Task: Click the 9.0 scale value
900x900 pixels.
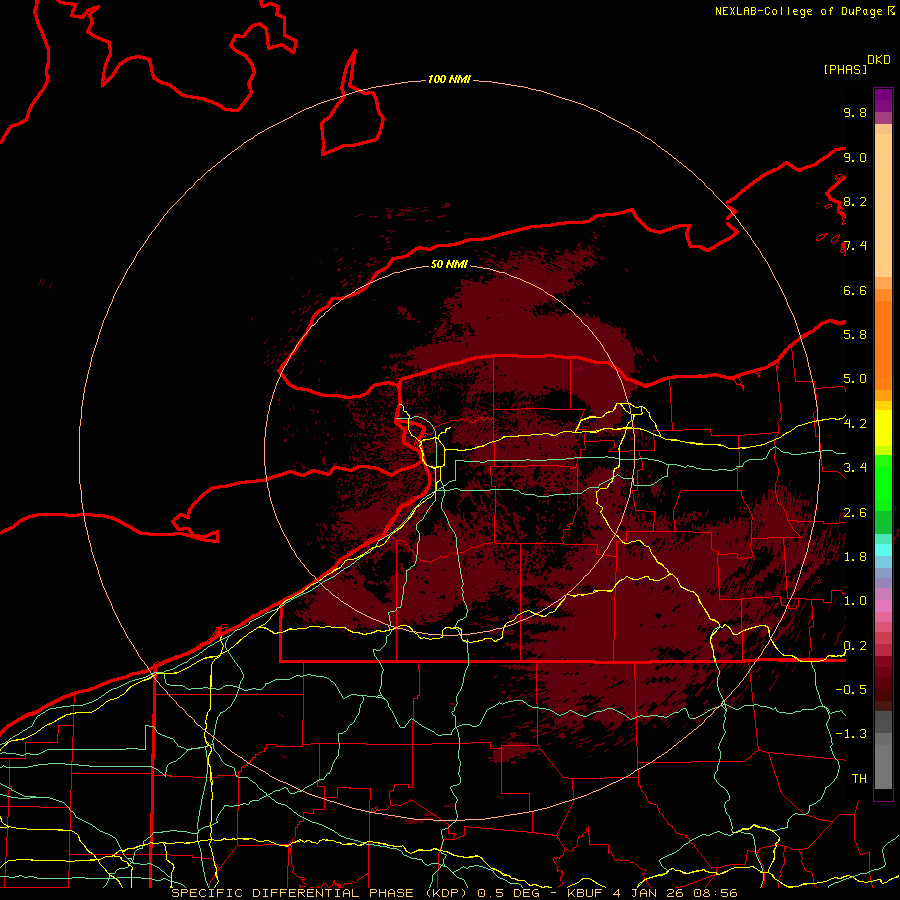Action: pos(855,157)
